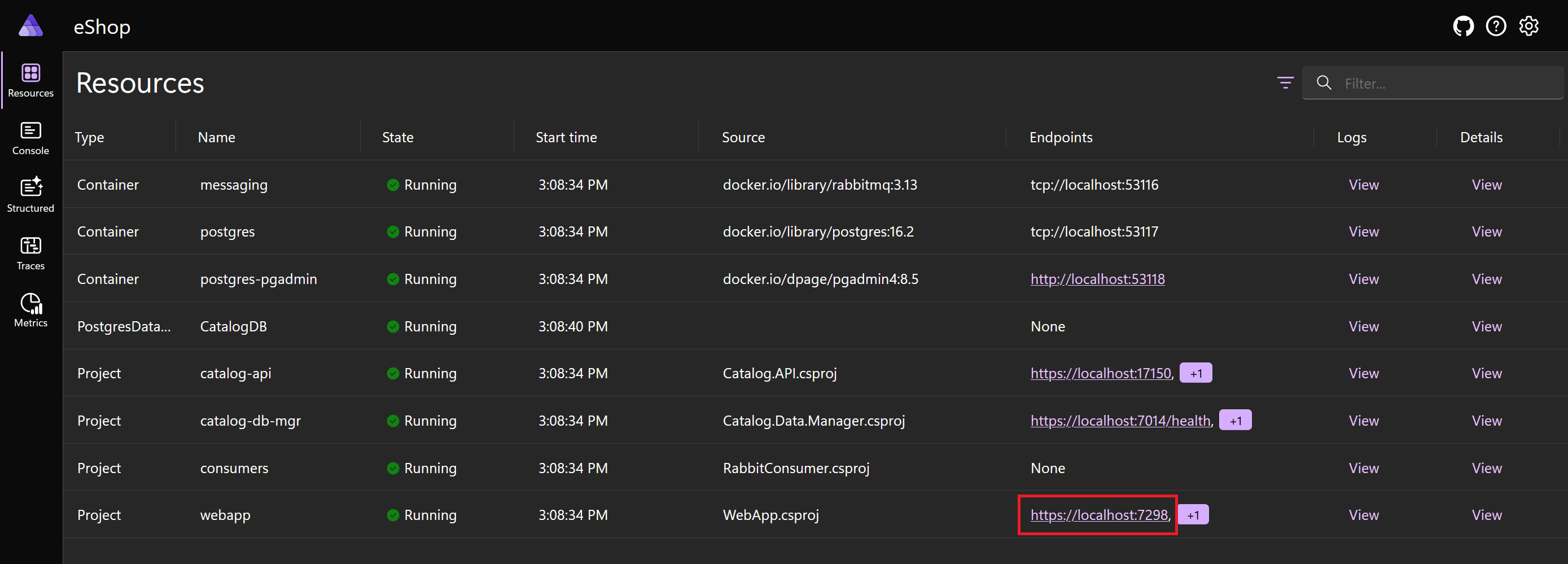The width and height of the screenshot is (1568, 564).
Task: Open the resource filter funnel
Action: (x=1285, y=83)
